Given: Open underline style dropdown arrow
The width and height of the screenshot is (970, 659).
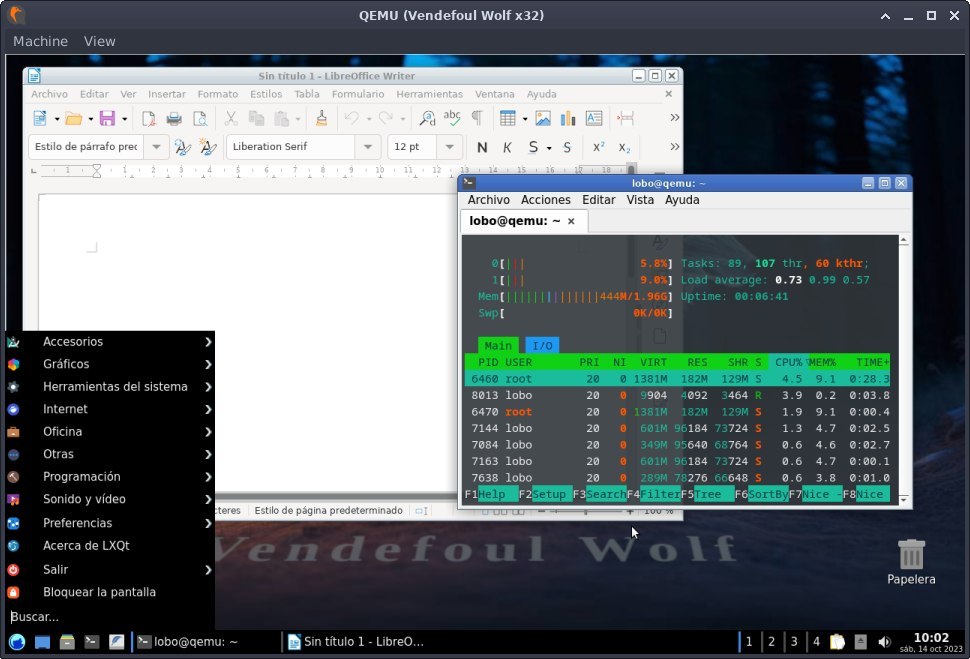Looking at the screenshot, I should pyautogui.click(x=549, y=148).
